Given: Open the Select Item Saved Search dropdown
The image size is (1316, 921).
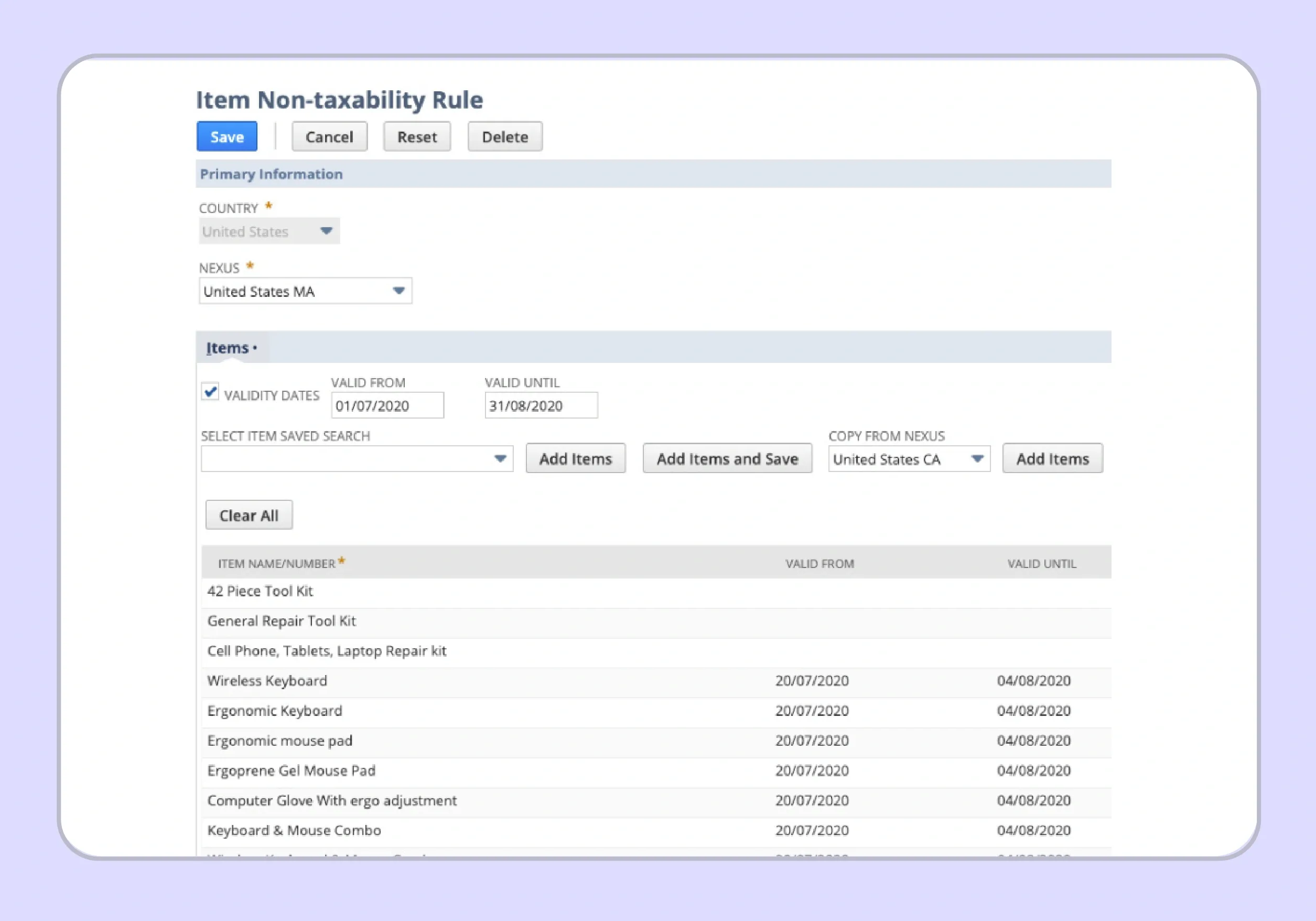Looking at the screenshot, I should coord(357,459).
